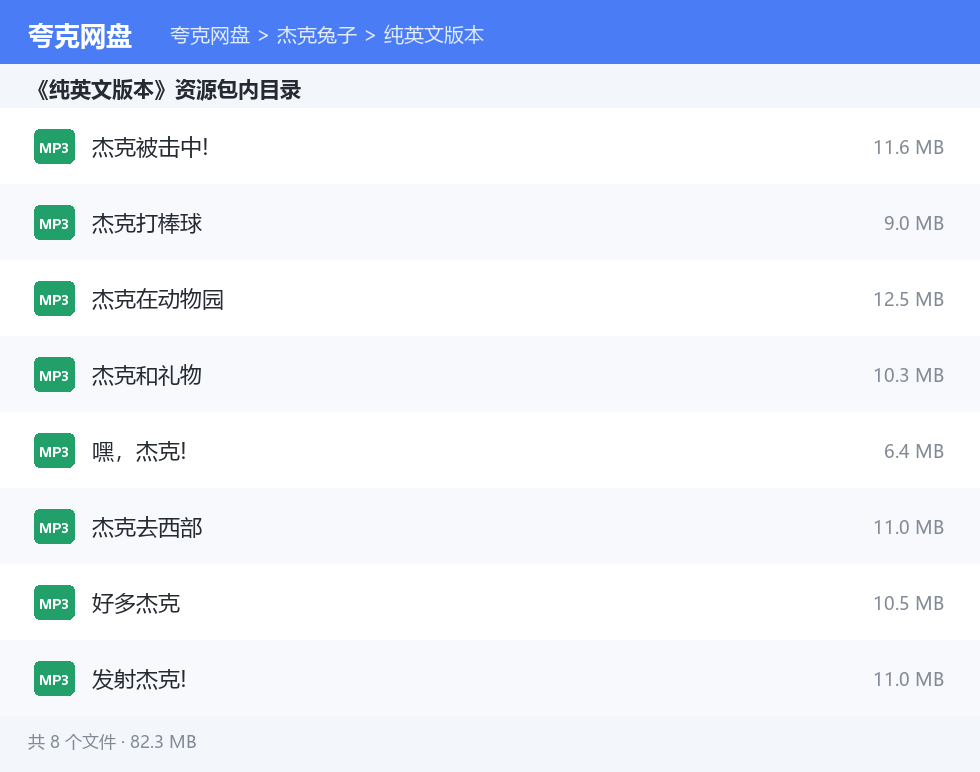Click the MP3 icon for 杰克去西部
This screenshot has width=980, height=772.
coord(54,527)
